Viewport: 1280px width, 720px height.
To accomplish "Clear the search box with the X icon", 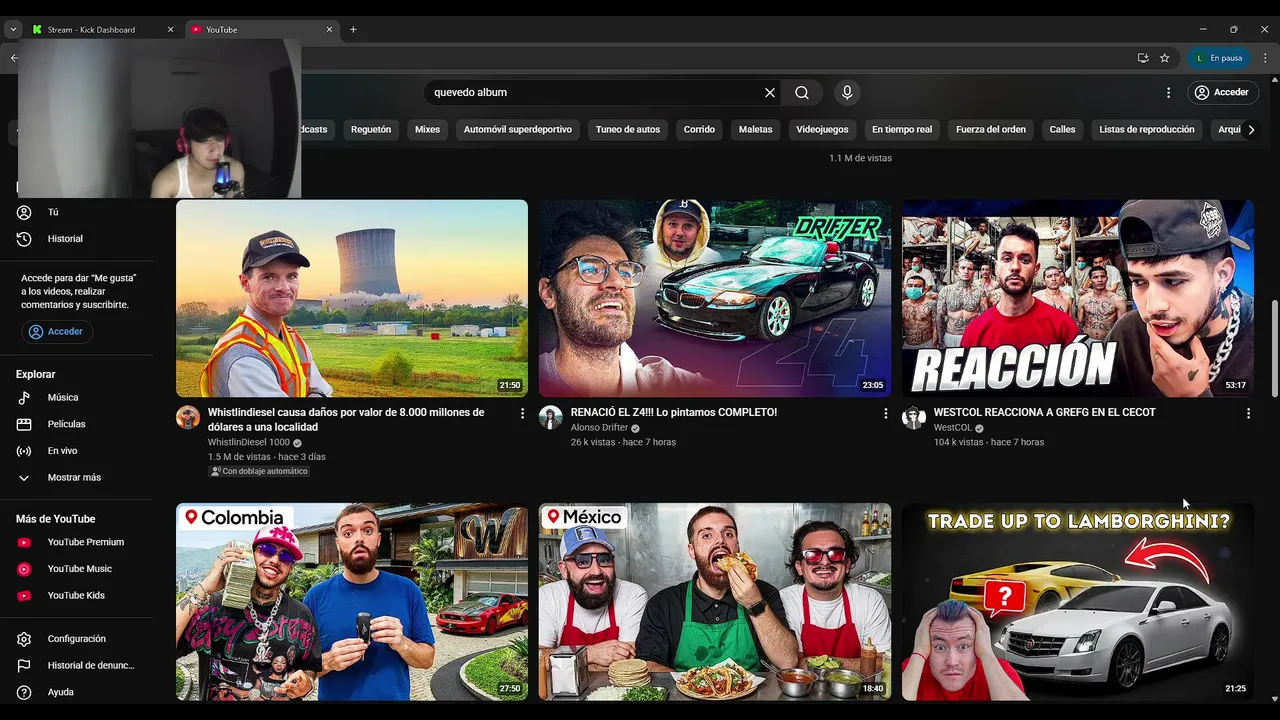I will click(770, 92).
